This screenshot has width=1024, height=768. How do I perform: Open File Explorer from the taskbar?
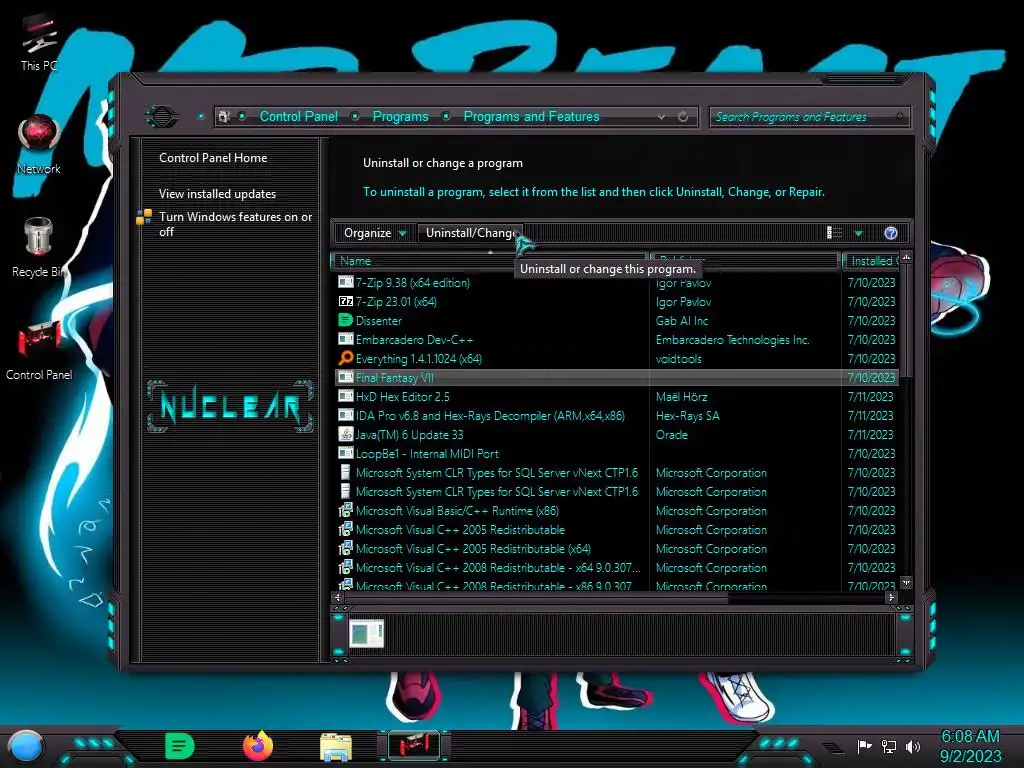click(336, 747)
